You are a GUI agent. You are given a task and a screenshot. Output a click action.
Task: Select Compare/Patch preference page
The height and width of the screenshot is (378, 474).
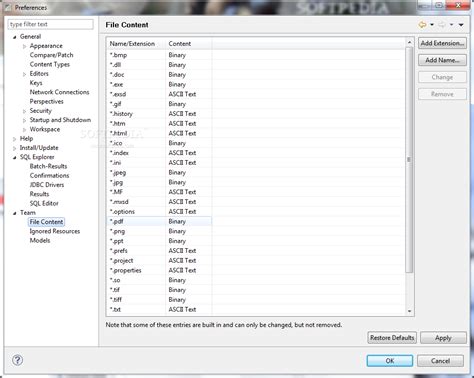[x=51, y=55]
